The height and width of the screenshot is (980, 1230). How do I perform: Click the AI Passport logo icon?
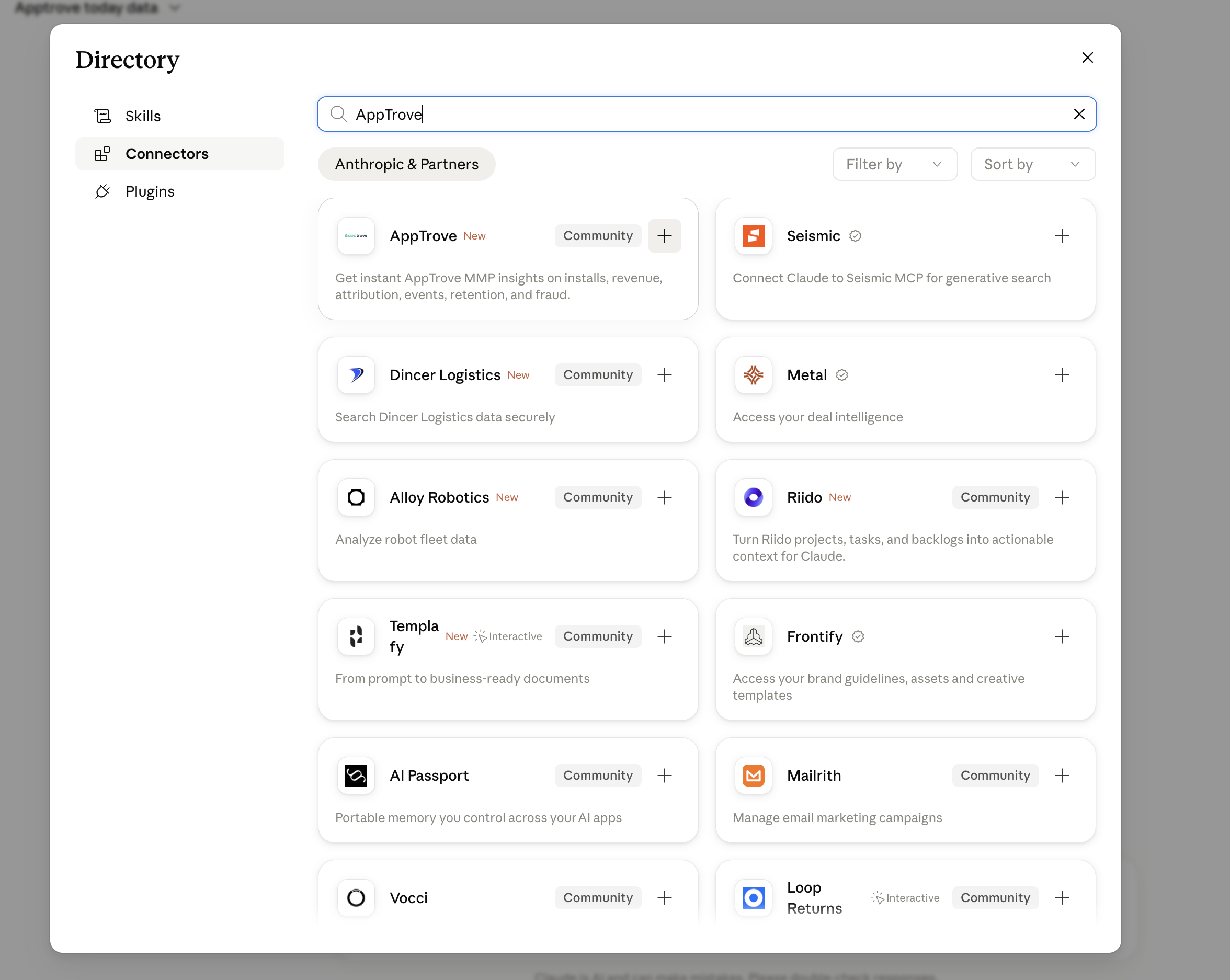(356, 775)
